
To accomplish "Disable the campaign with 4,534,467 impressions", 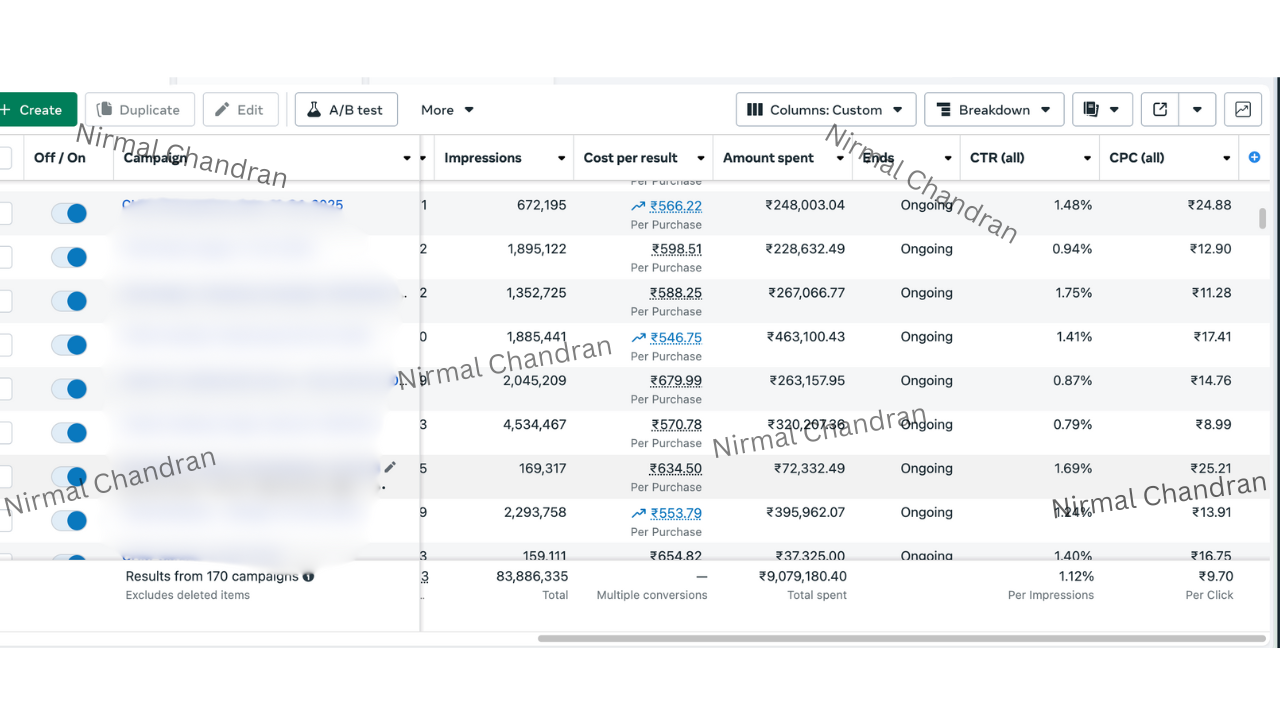I will [x=70, y=433].
